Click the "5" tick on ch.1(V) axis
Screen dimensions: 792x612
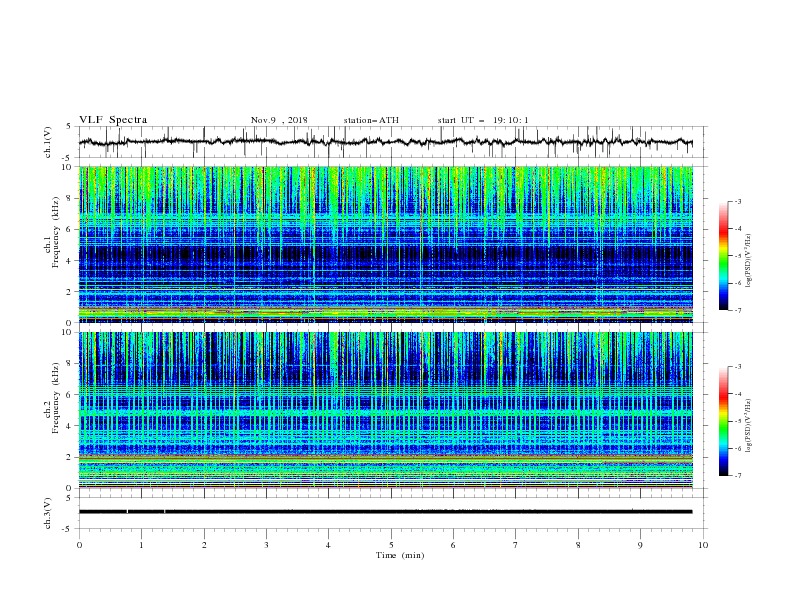(69, 126)
